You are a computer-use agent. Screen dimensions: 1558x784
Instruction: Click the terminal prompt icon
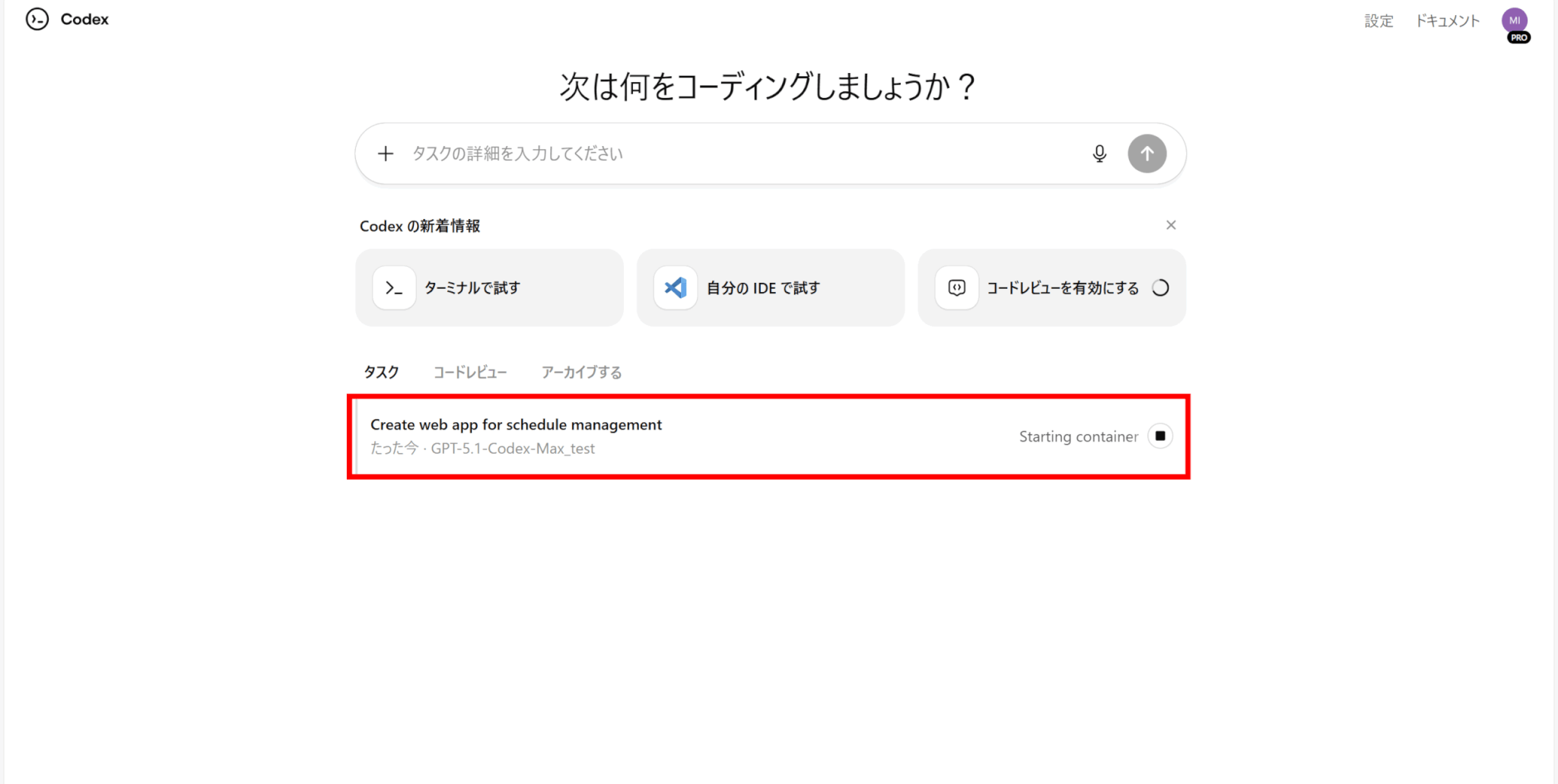click(394, 288)
